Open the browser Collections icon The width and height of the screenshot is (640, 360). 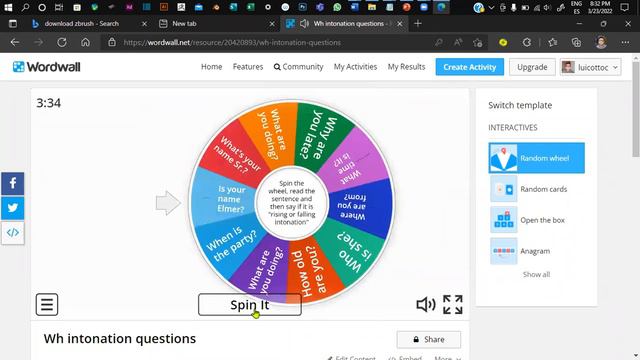[x=576, y=42]
